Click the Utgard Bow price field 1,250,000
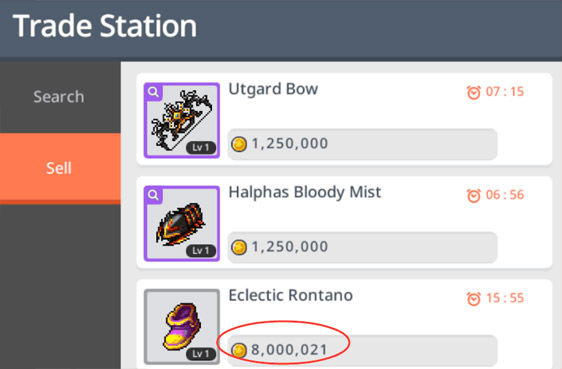562x369 pixels. 362,144
